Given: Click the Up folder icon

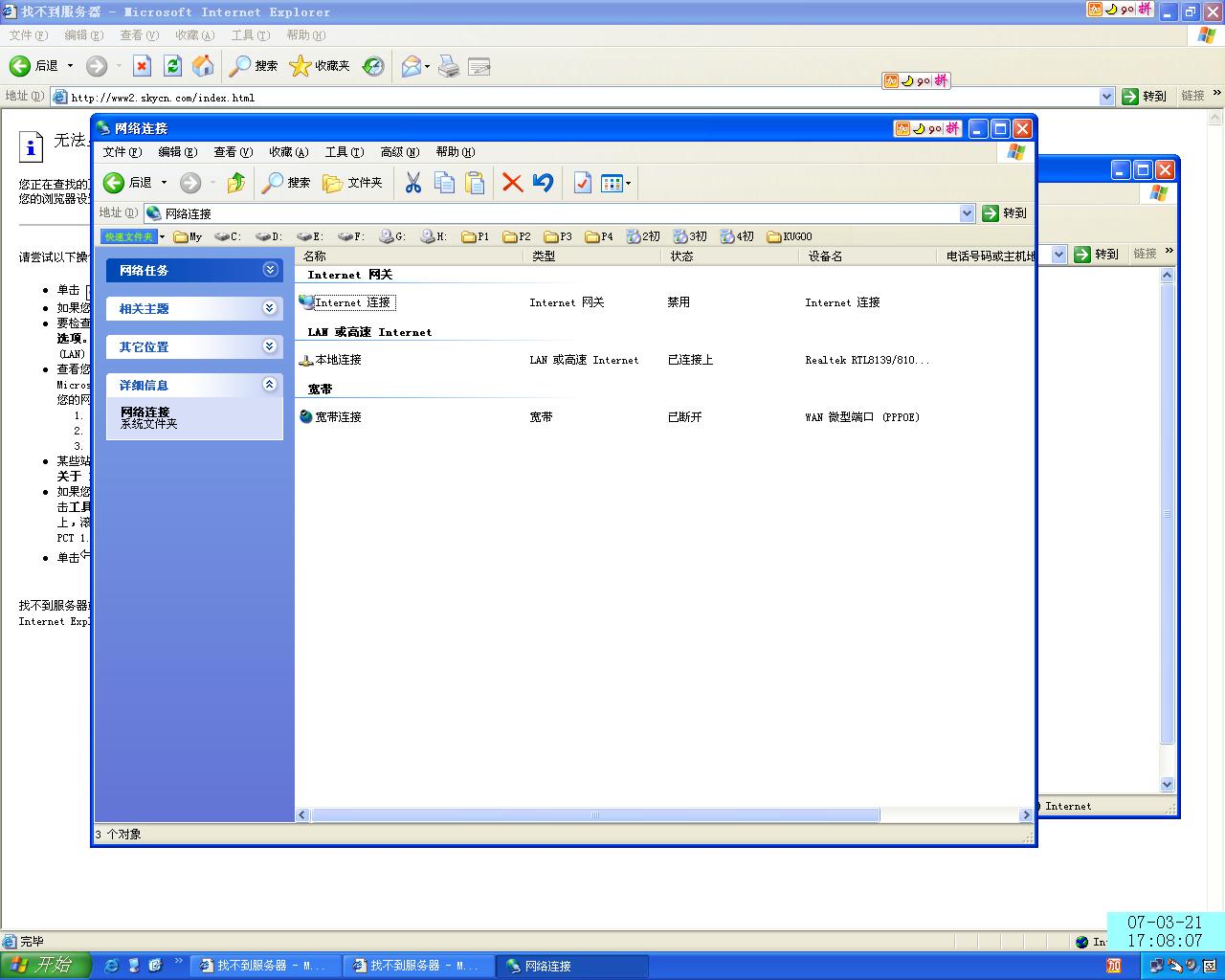Looking at the screenshot, I should click(235, 183).
